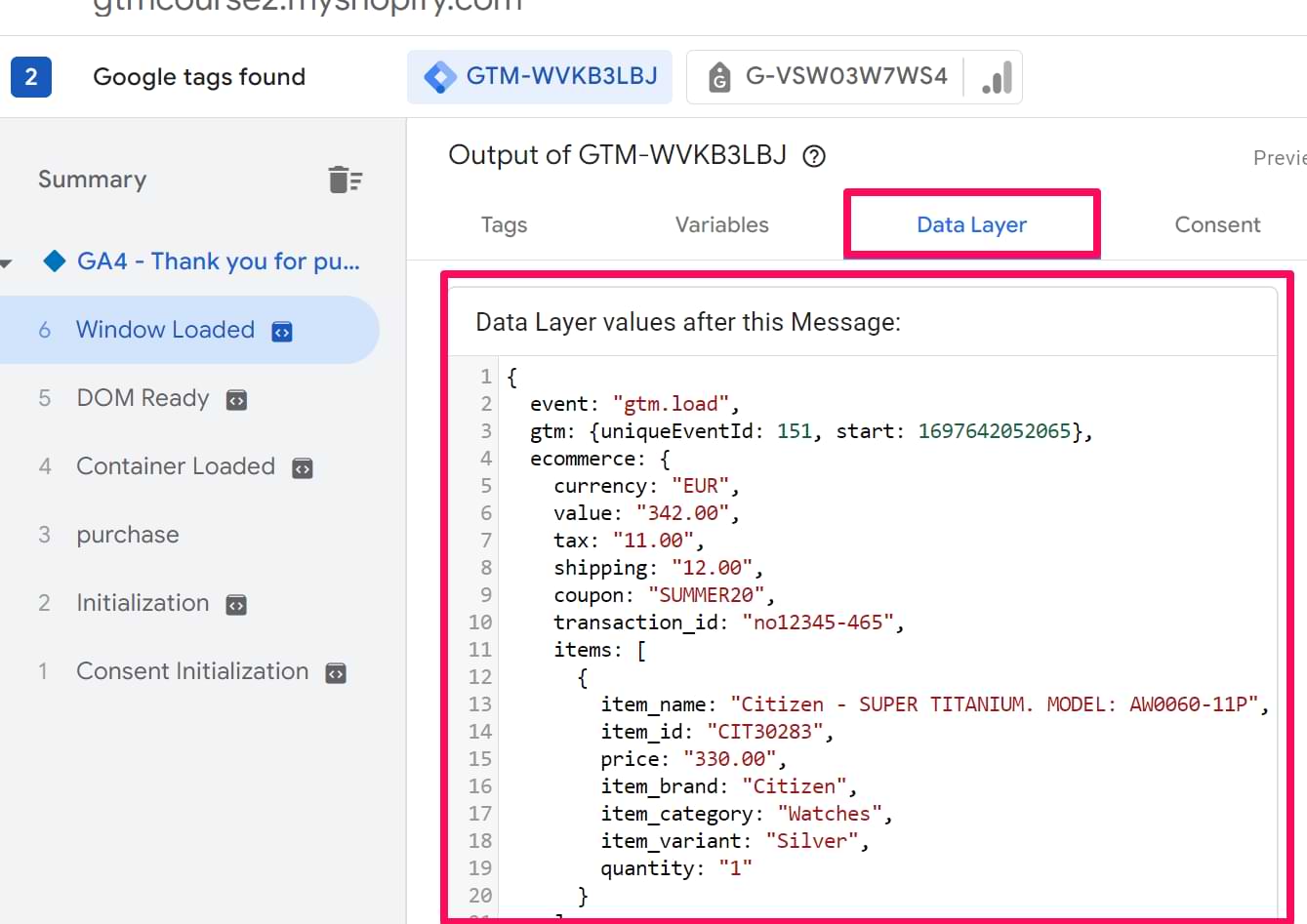Screen dimensions: 1307x924
Task: Select the Window Loaded event
Action: click(x=165, y=330)
